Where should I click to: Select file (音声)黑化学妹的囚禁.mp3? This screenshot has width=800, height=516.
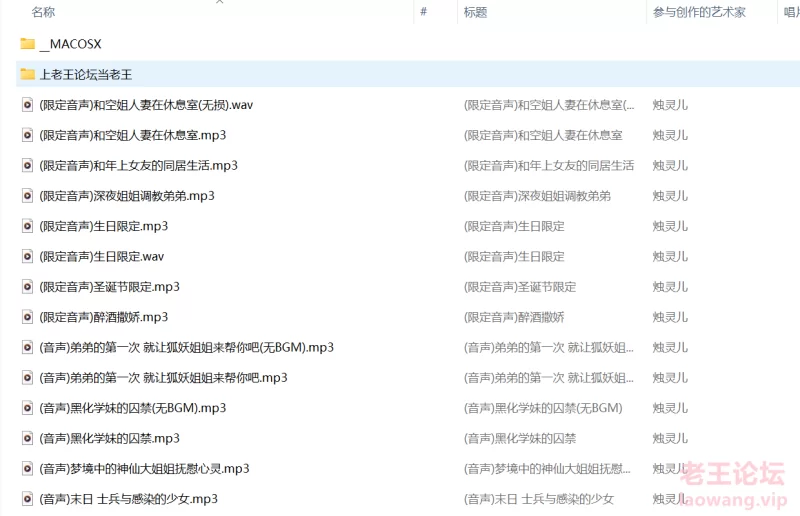(x=109, y=438)
